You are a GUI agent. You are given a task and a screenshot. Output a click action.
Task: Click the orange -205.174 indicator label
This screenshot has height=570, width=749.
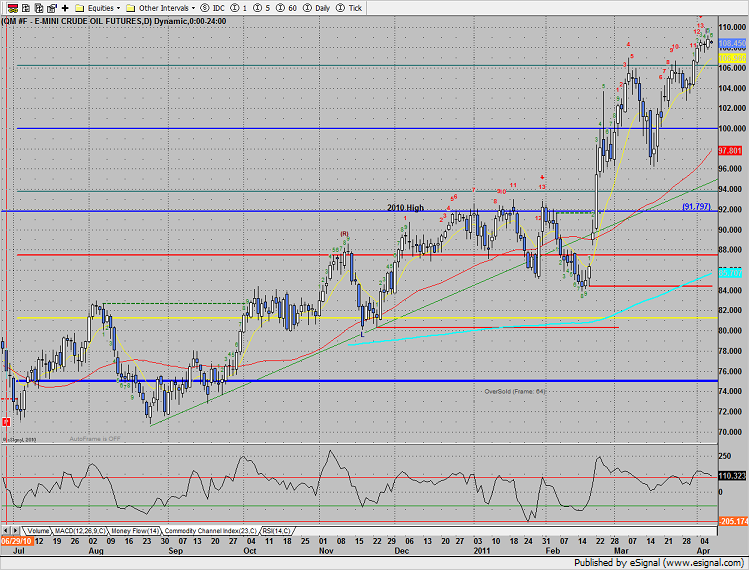(x=733, y=521)
